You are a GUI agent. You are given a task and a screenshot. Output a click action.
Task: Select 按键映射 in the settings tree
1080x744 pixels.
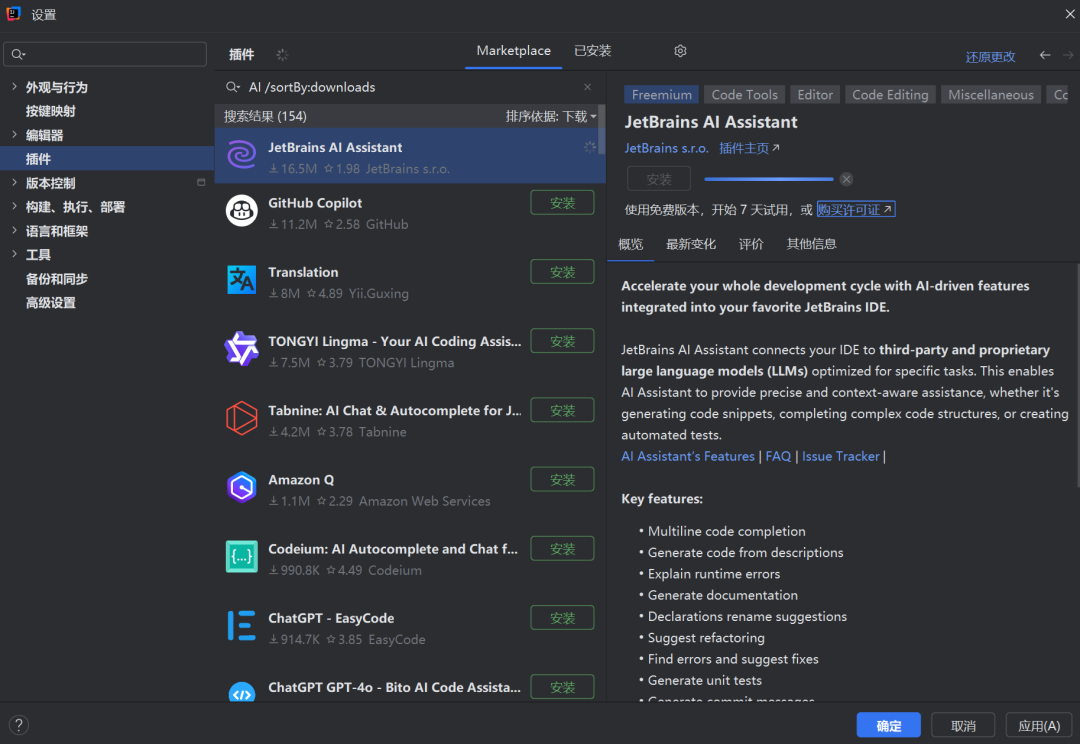point(51,111)
